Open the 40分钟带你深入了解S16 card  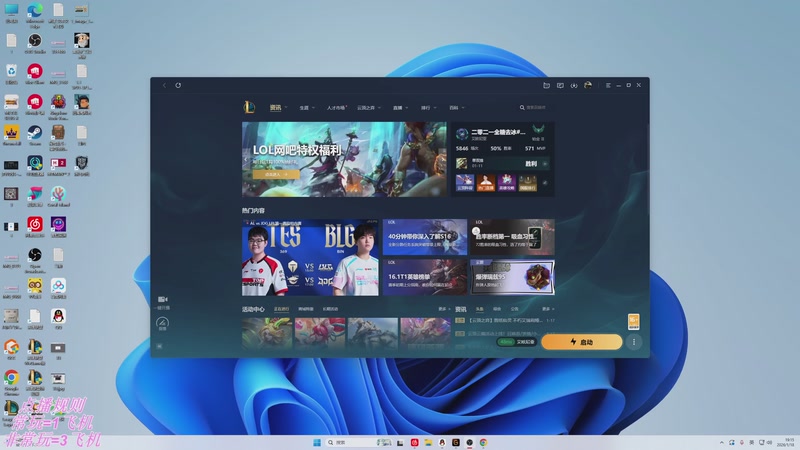(424, 237)
